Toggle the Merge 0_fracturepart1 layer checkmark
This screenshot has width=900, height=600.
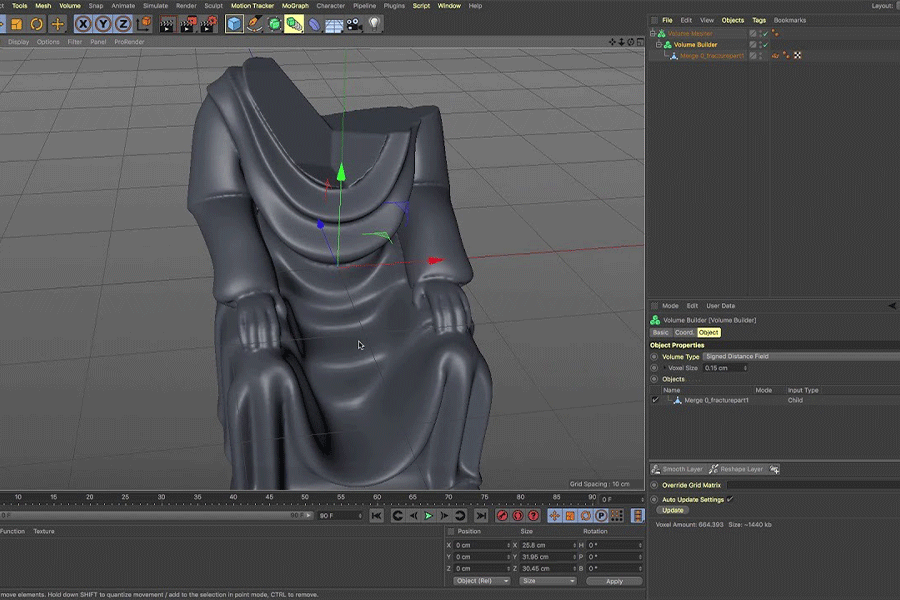coord(656,400)
